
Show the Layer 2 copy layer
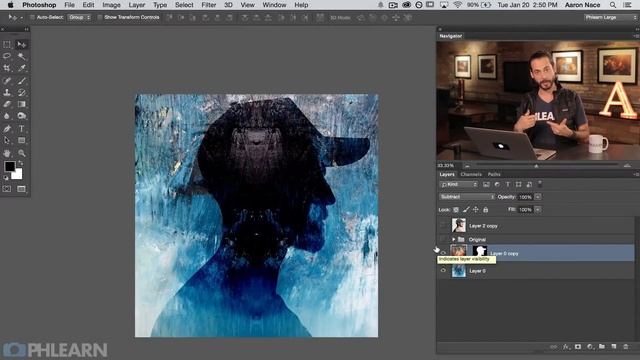click(443, 226)
